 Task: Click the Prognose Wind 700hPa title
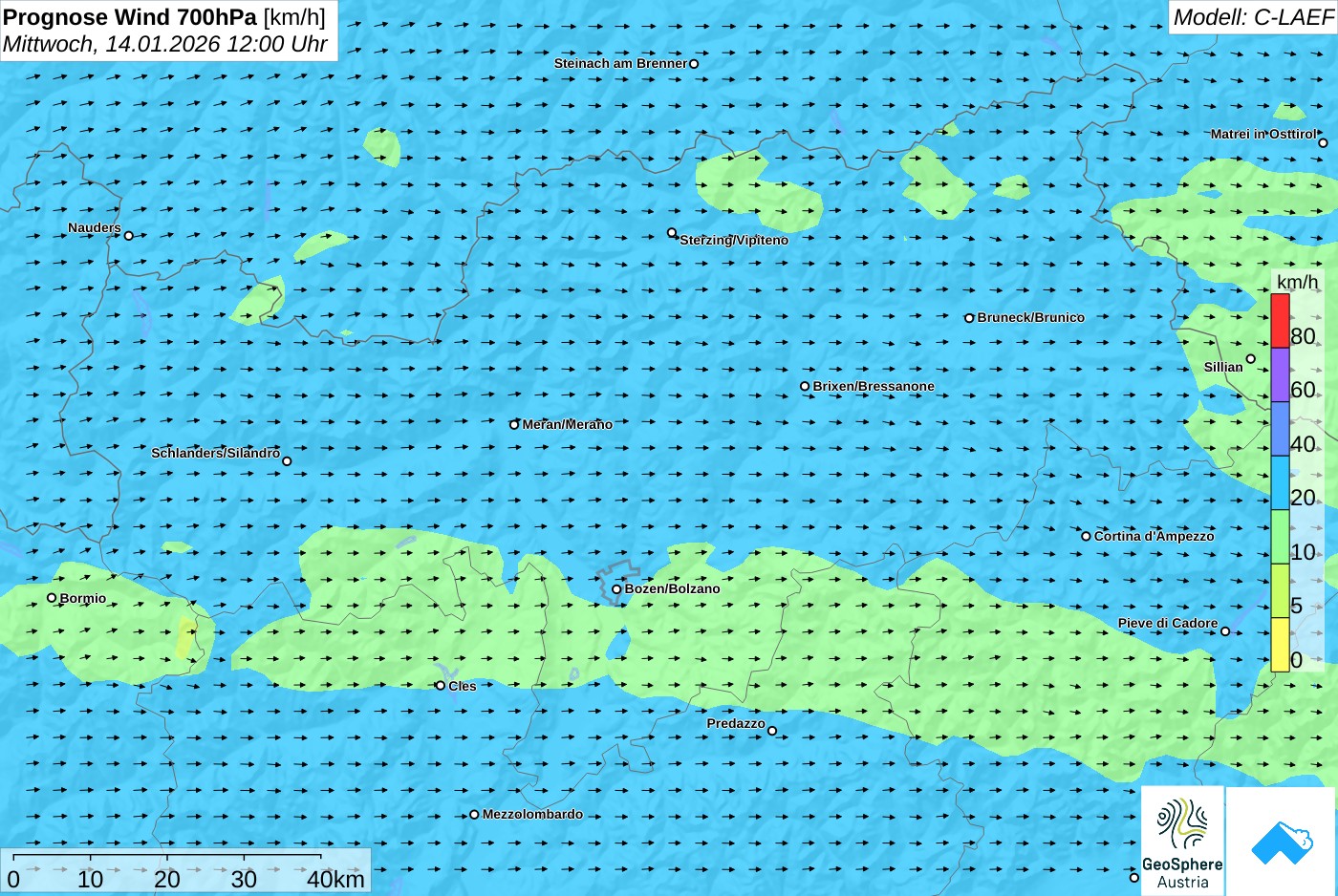coord(164,16)
